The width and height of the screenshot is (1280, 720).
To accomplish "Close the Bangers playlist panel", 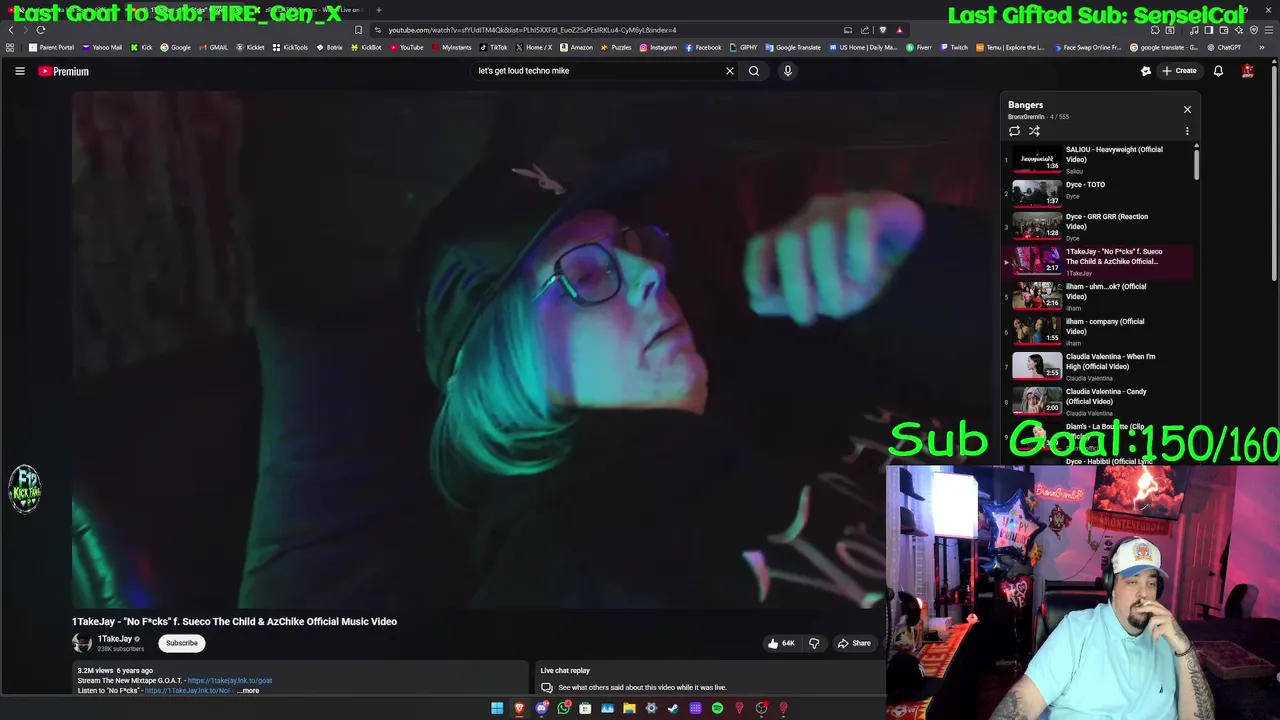I will point(1187,109).
